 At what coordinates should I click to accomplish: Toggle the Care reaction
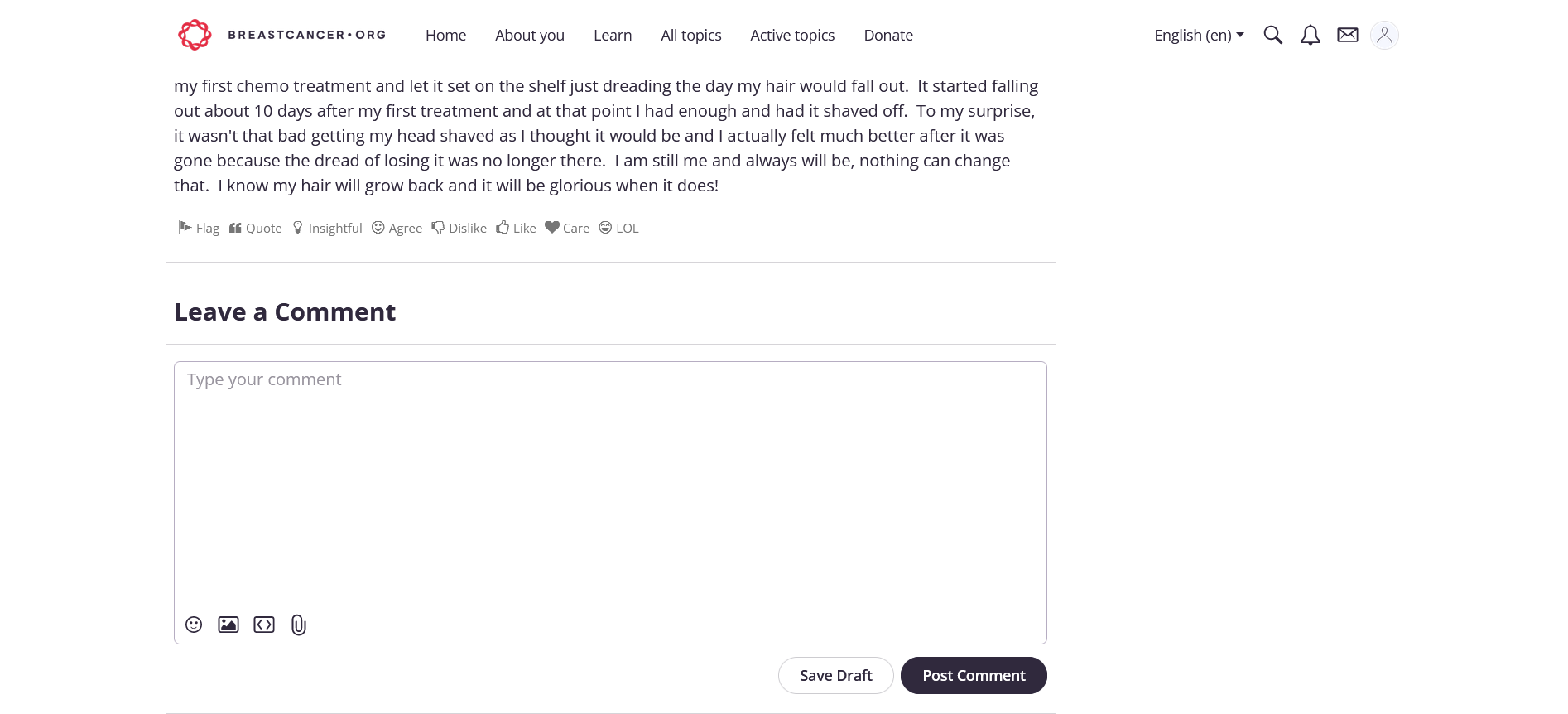click(x=567, y=228)
